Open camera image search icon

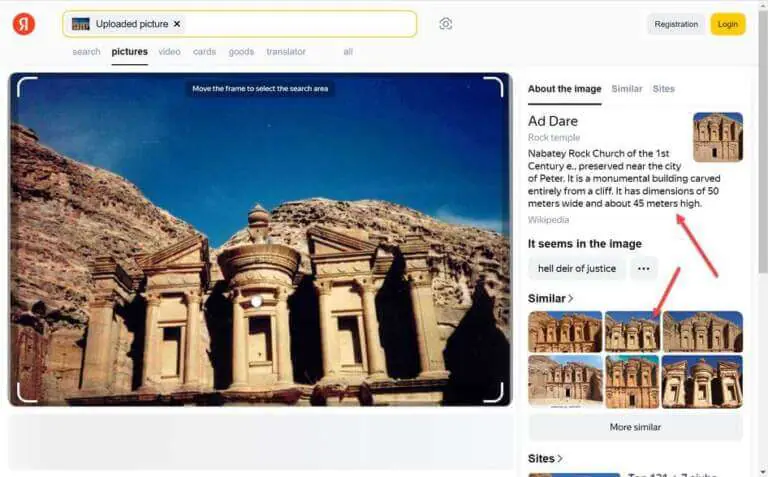coord(445,24)
